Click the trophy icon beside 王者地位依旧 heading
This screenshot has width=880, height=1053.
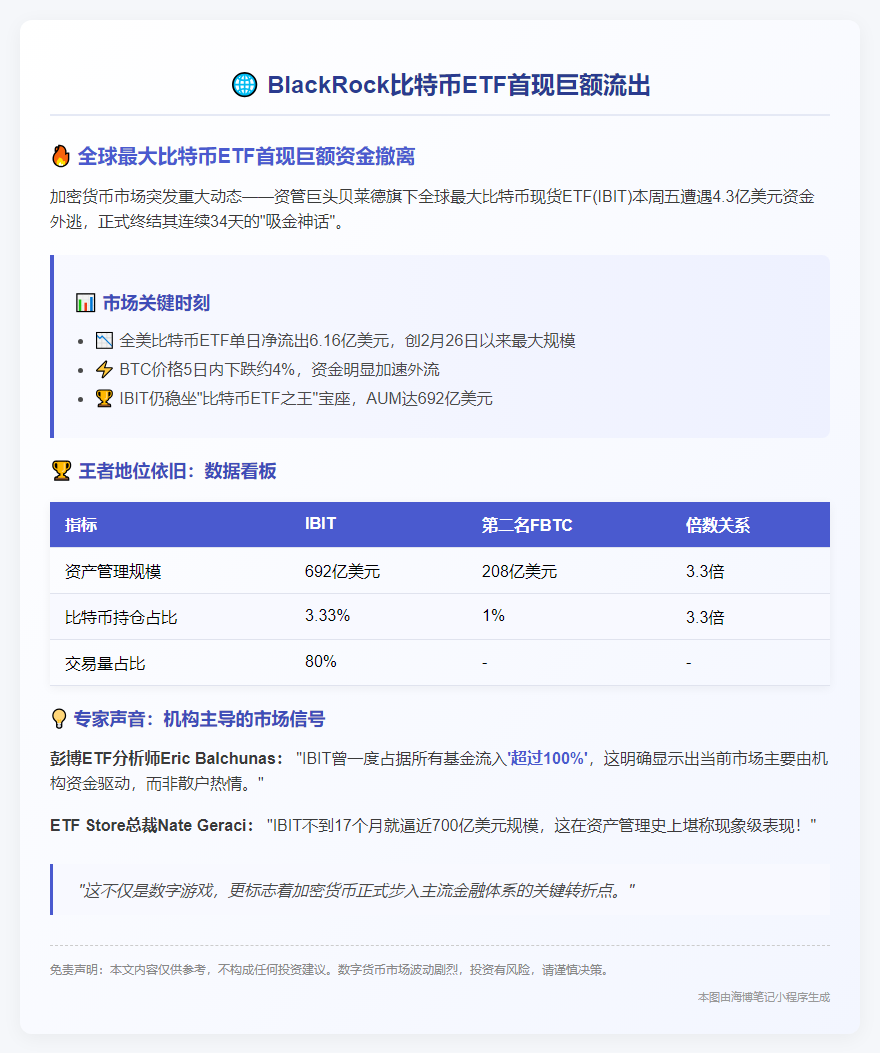click(64, 471)
